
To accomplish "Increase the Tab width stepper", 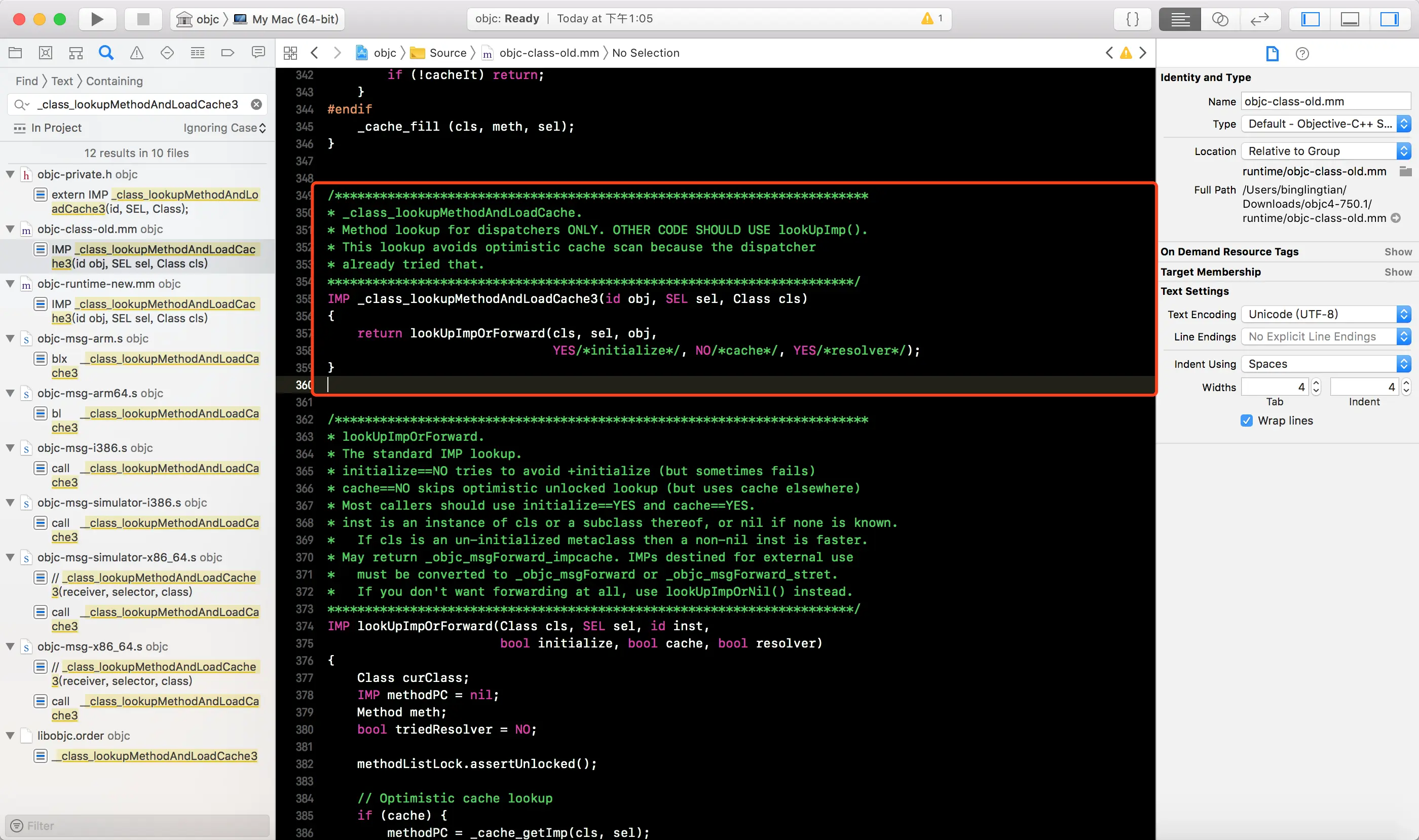I will click(x=1316, y=383).
